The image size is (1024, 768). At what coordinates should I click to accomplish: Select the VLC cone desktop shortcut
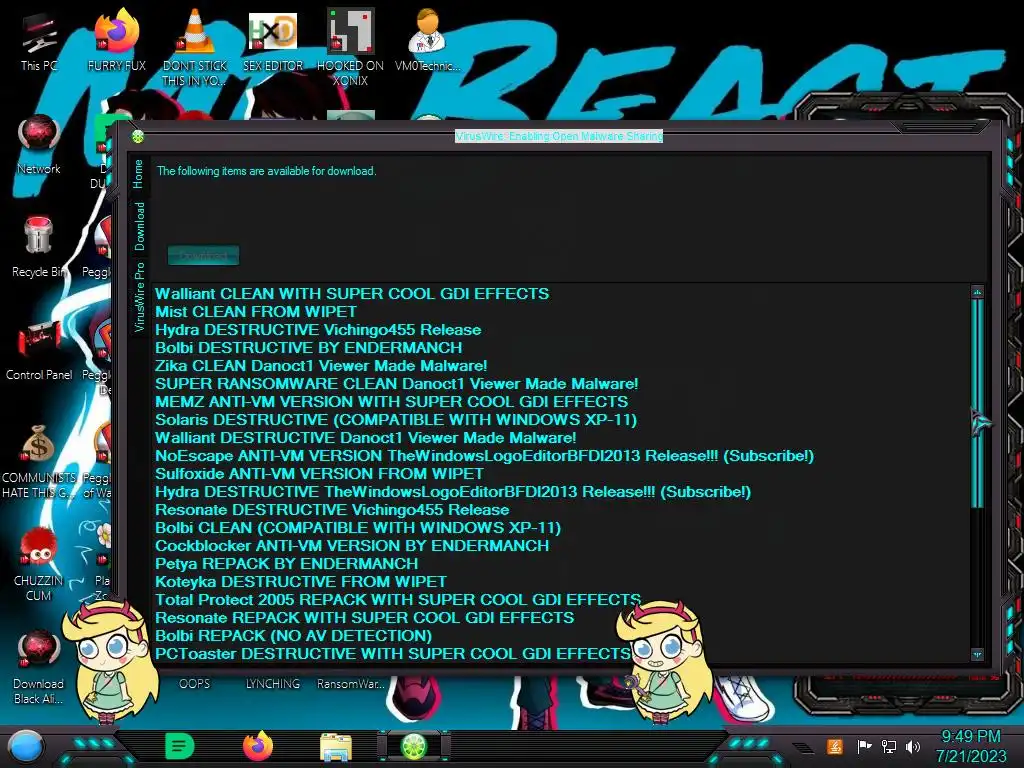tap(195, 47)
